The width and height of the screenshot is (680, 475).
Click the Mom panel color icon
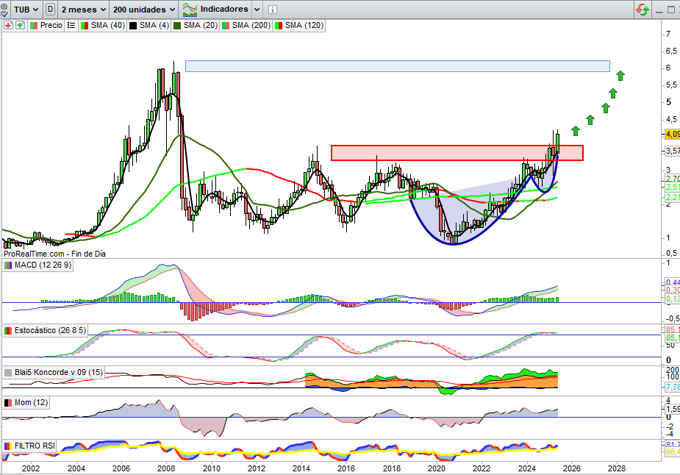(x=8, y=403)
